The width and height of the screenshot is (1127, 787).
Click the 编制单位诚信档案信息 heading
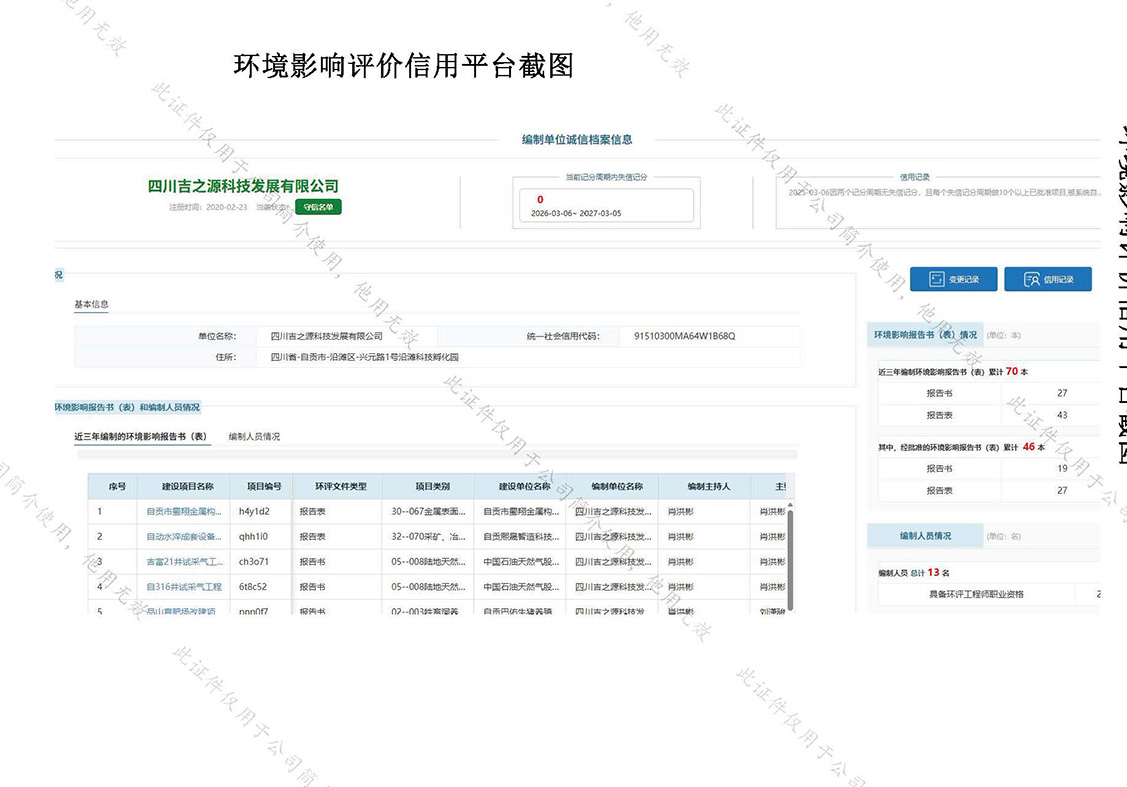point(577,139)
